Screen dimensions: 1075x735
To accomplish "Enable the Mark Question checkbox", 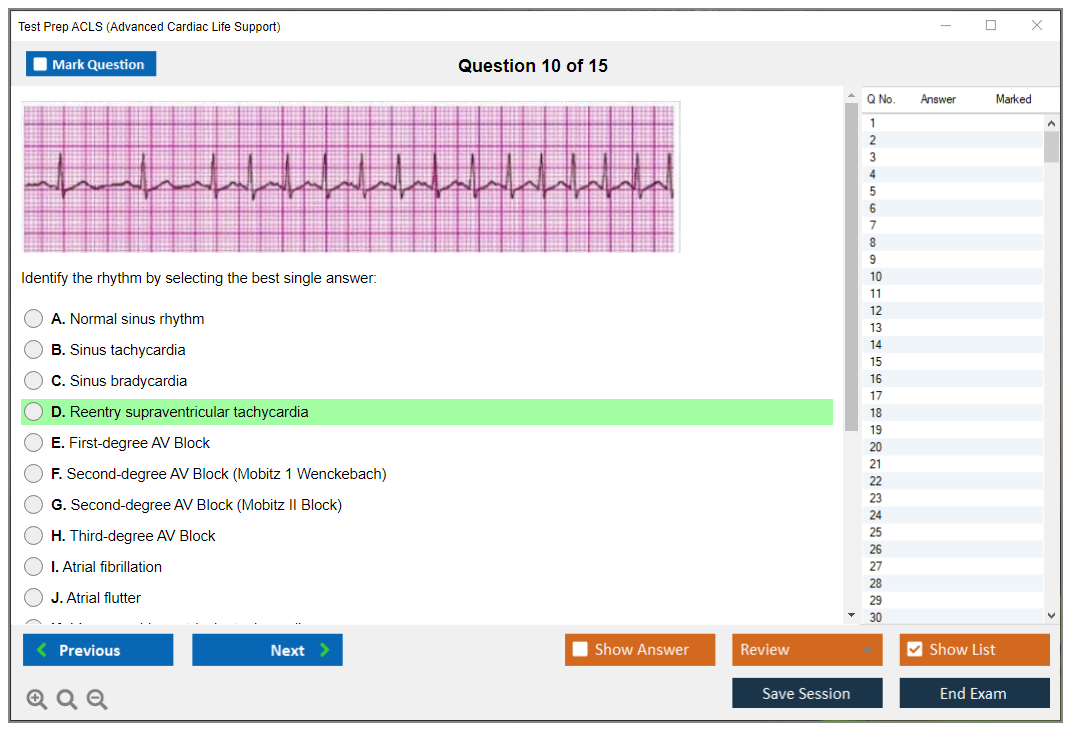I will coord(41,65).
